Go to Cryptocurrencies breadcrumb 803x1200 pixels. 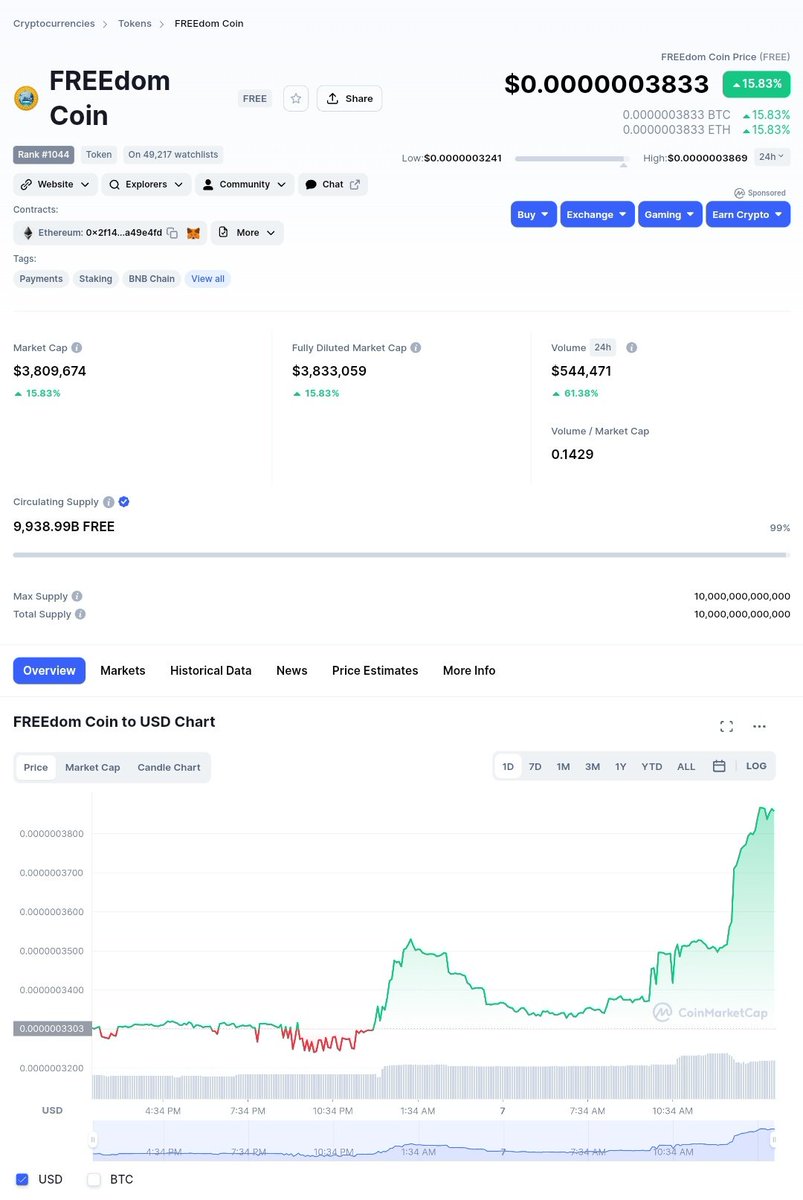54,23
